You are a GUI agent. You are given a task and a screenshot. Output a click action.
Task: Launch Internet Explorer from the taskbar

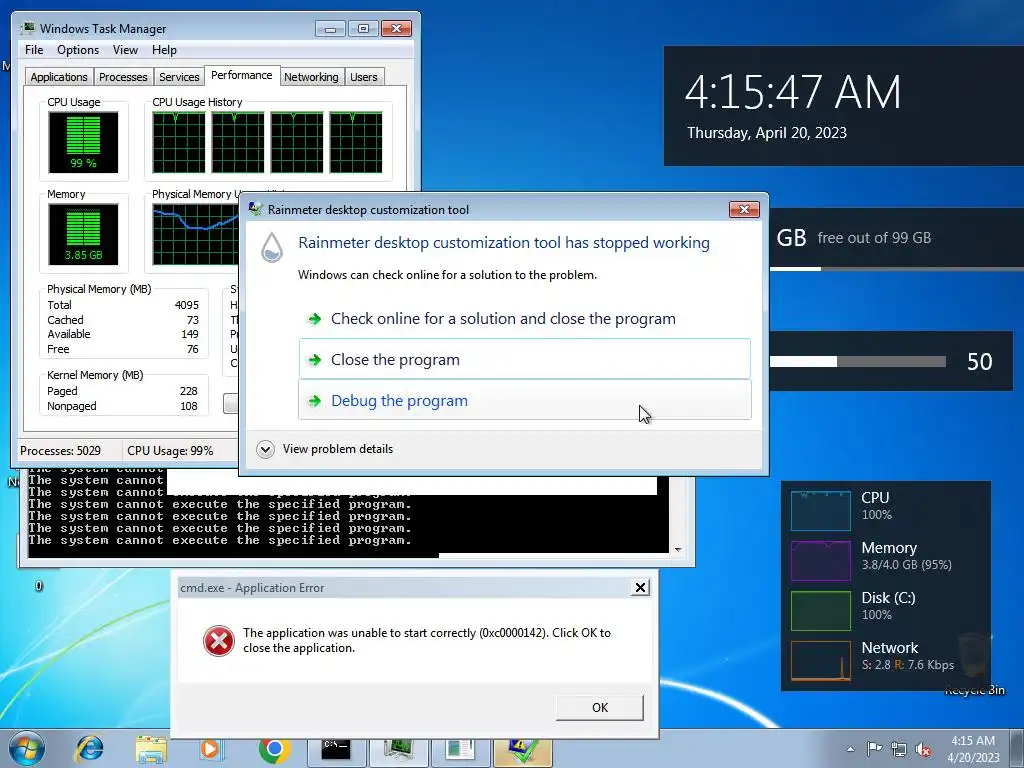tap(89, 749)
